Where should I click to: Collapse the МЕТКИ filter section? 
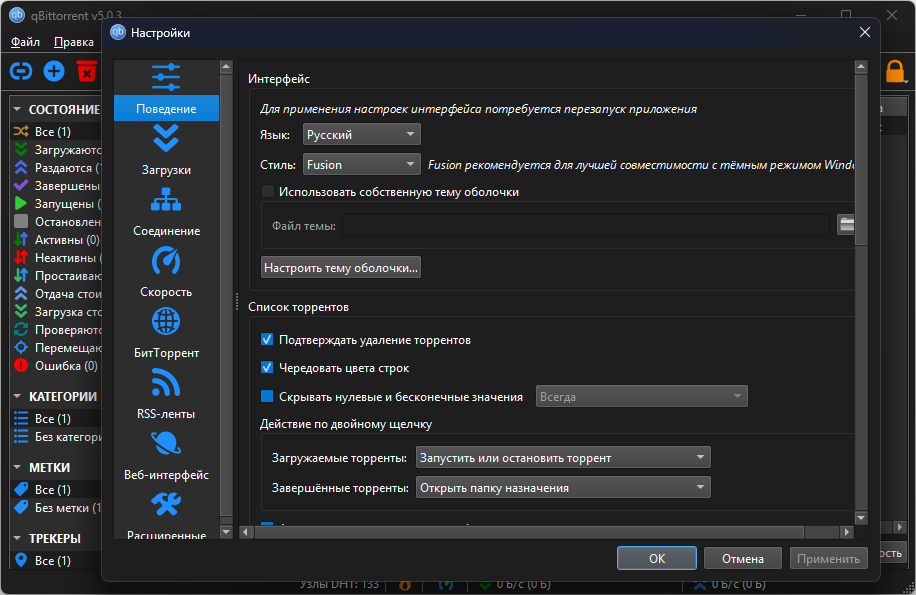tap(17, 468)
